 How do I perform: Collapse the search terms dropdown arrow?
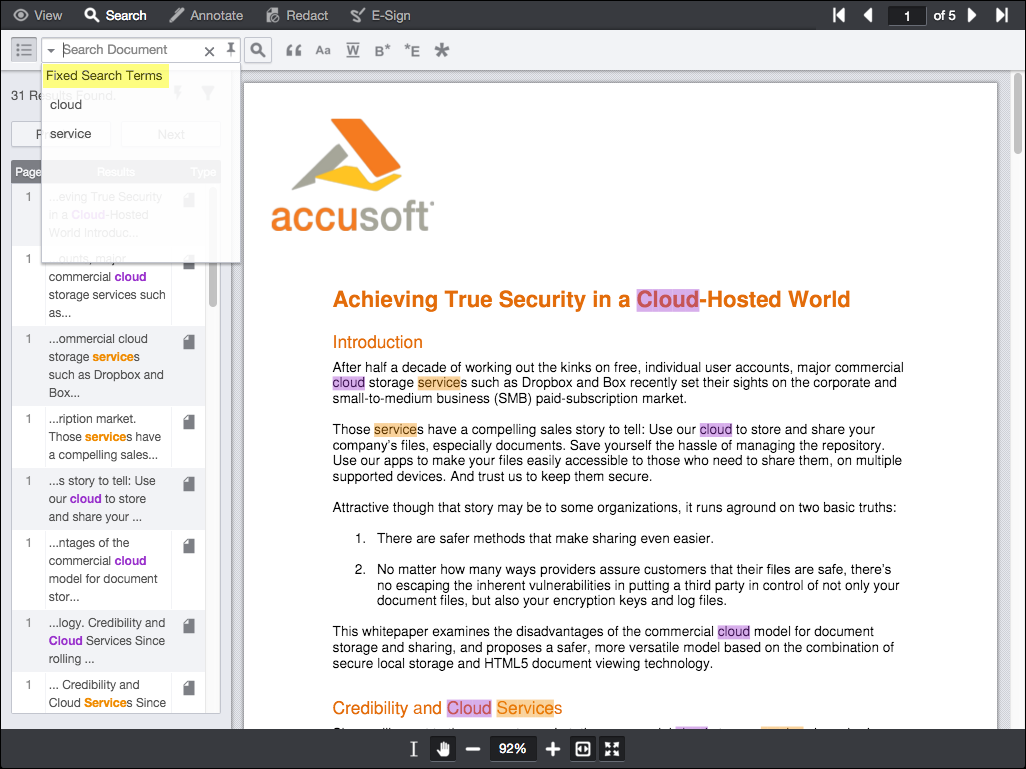click(51, 50)
